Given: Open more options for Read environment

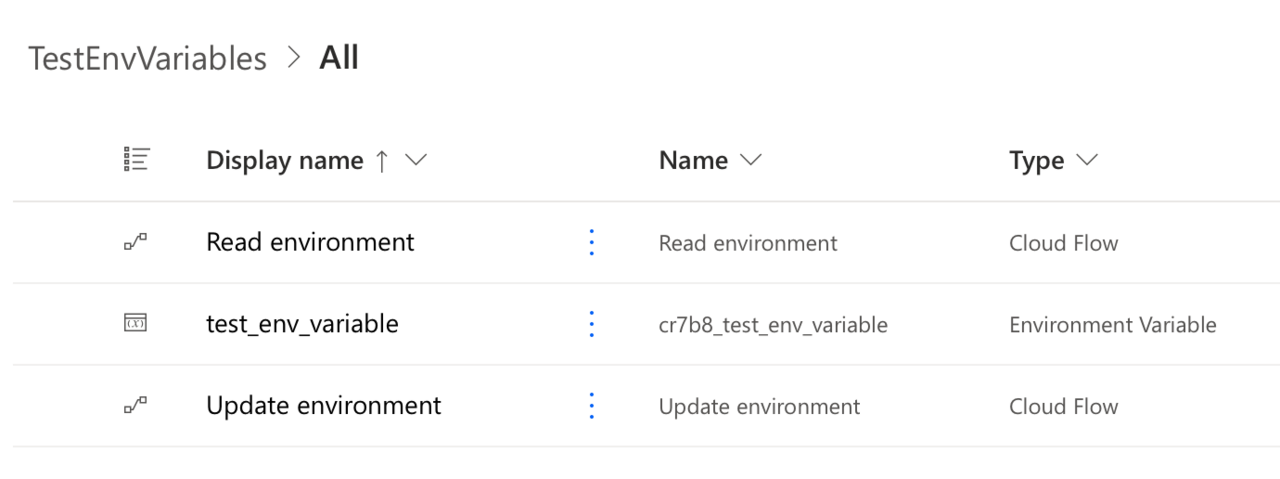Looking at the screenshot, I should click(x=591, y=242).
